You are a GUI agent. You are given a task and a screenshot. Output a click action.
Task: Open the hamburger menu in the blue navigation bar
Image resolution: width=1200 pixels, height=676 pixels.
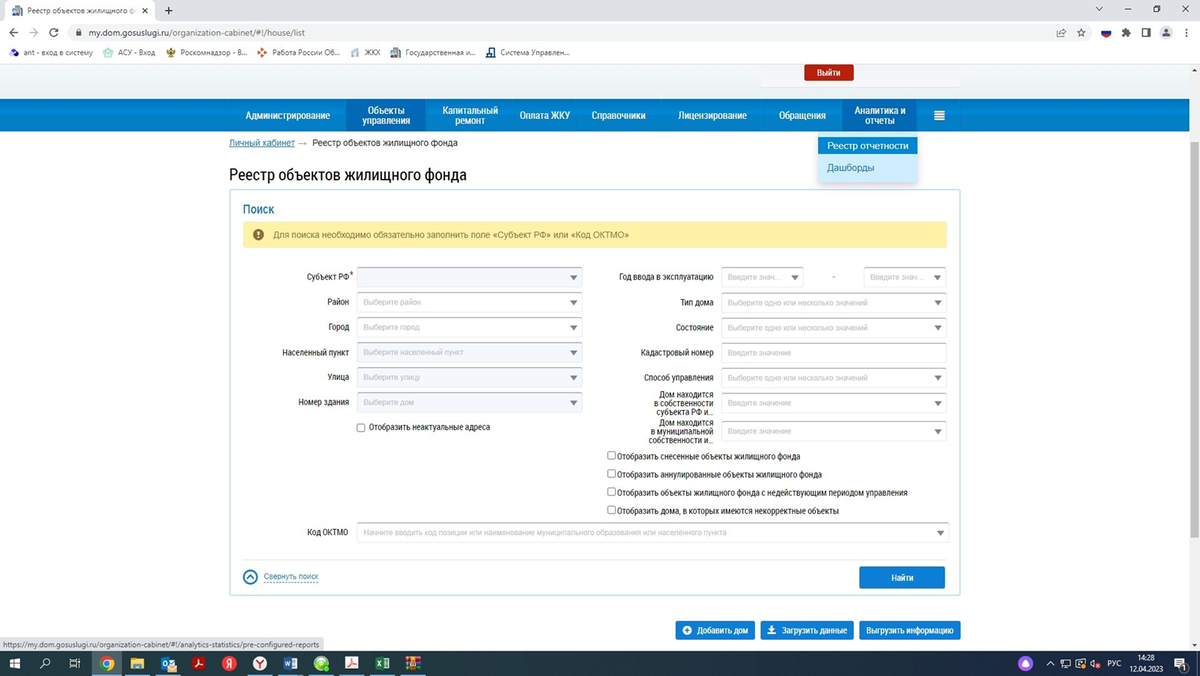938,115
